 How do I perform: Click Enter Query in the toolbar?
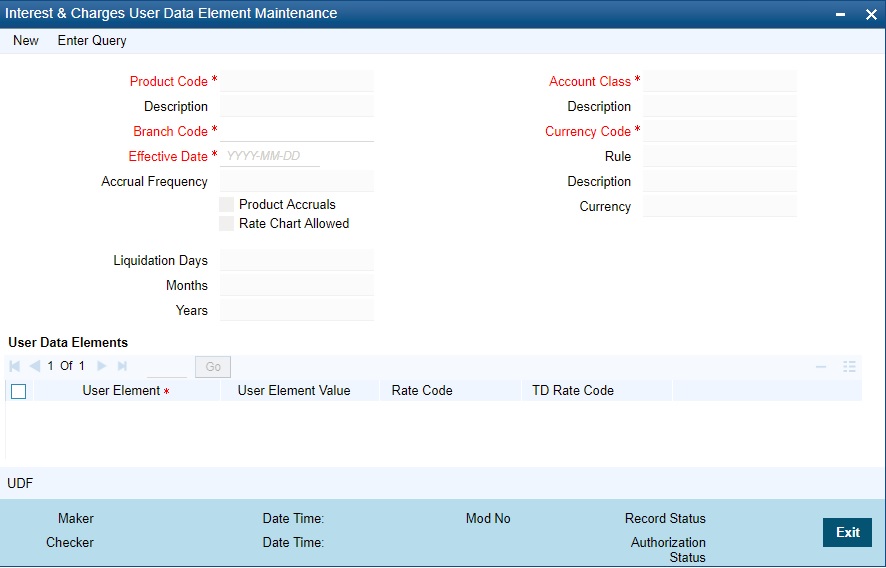[x=92, y=41]
